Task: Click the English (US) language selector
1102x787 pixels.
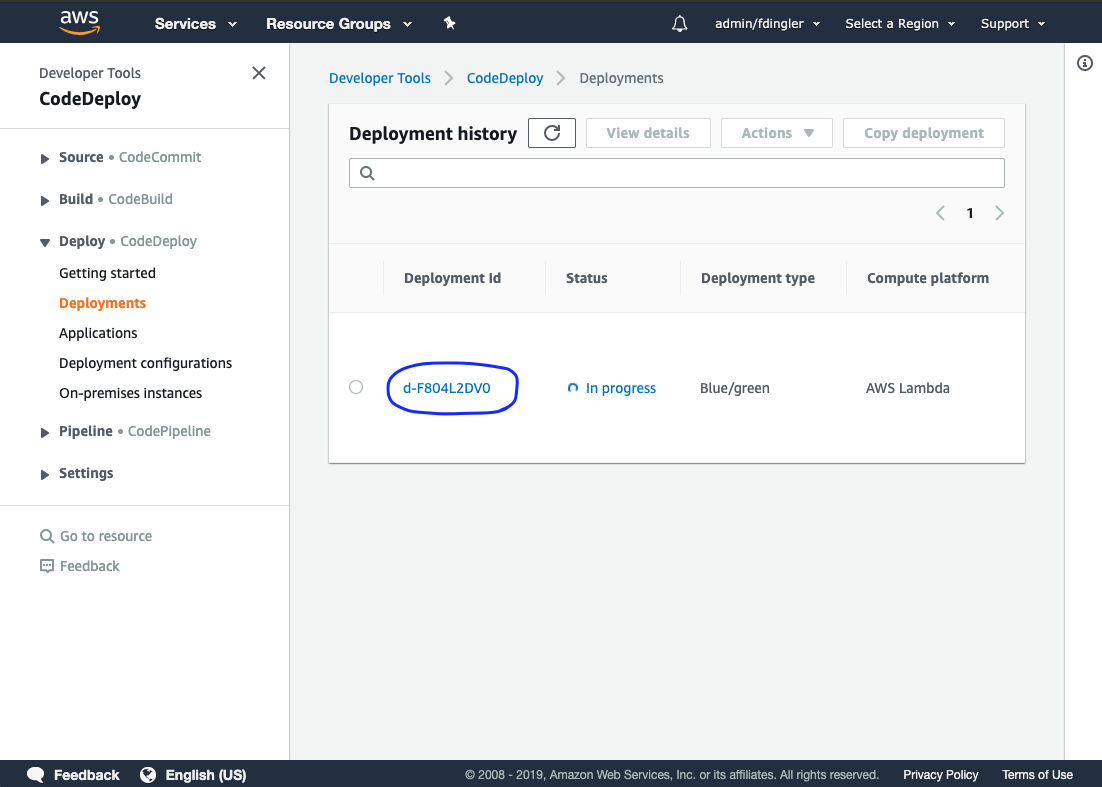Action: [205, 774]
